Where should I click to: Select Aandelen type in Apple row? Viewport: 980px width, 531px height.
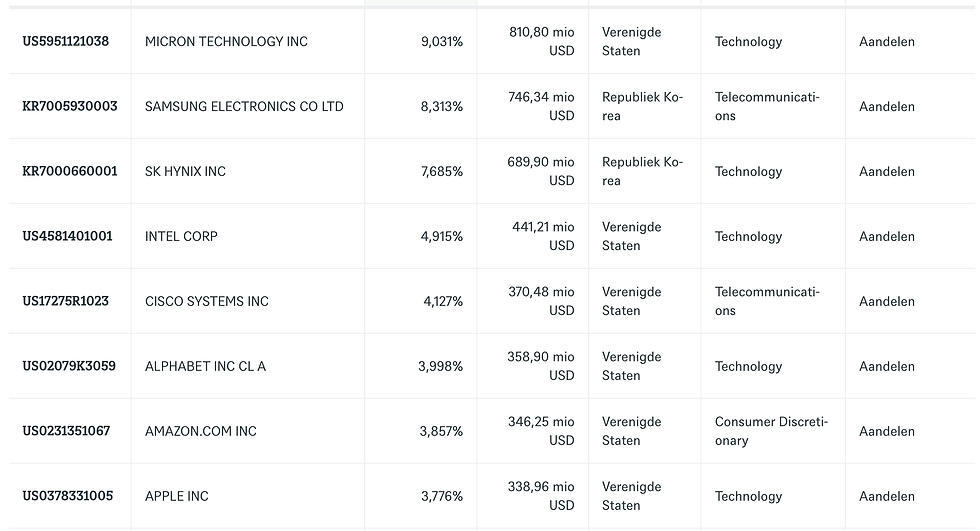point(887,496)
